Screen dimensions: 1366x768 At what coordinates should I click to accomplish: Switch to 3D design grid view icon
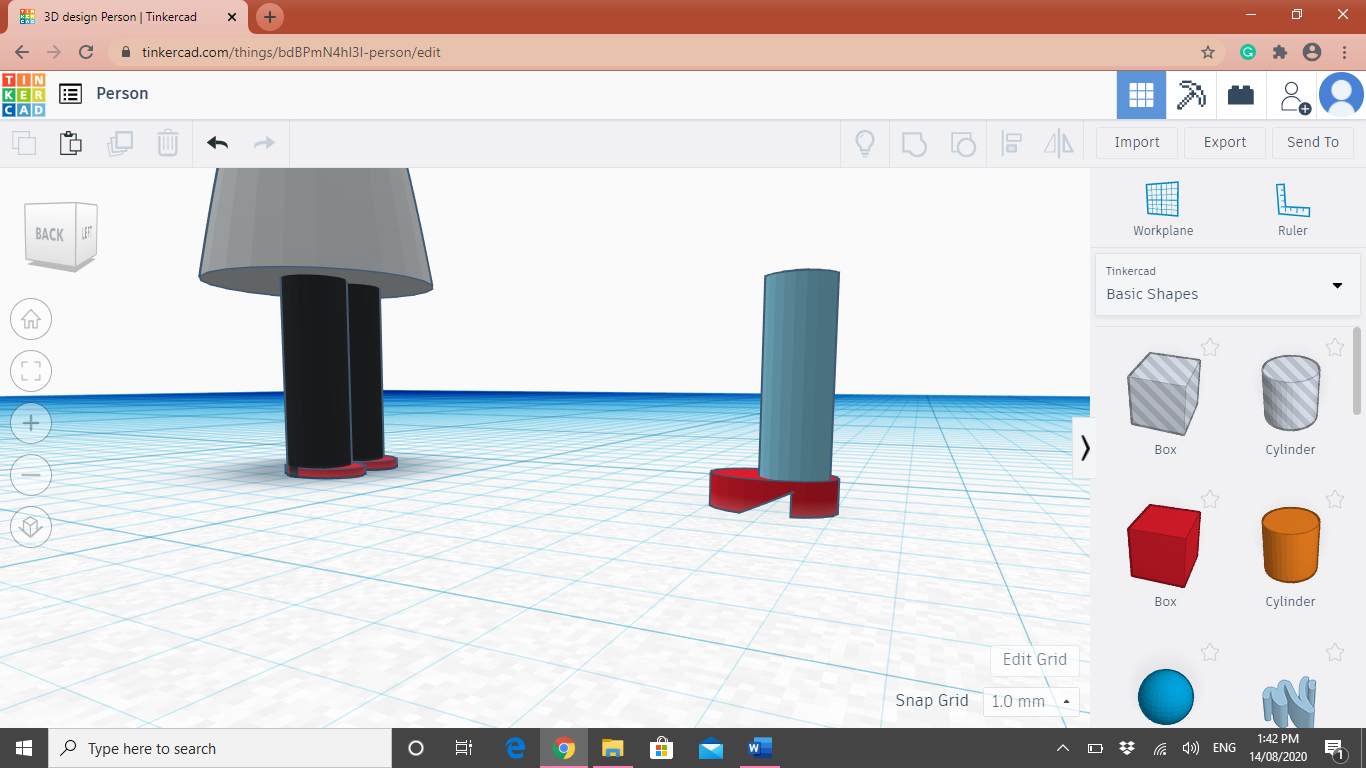click(1141, 95)
